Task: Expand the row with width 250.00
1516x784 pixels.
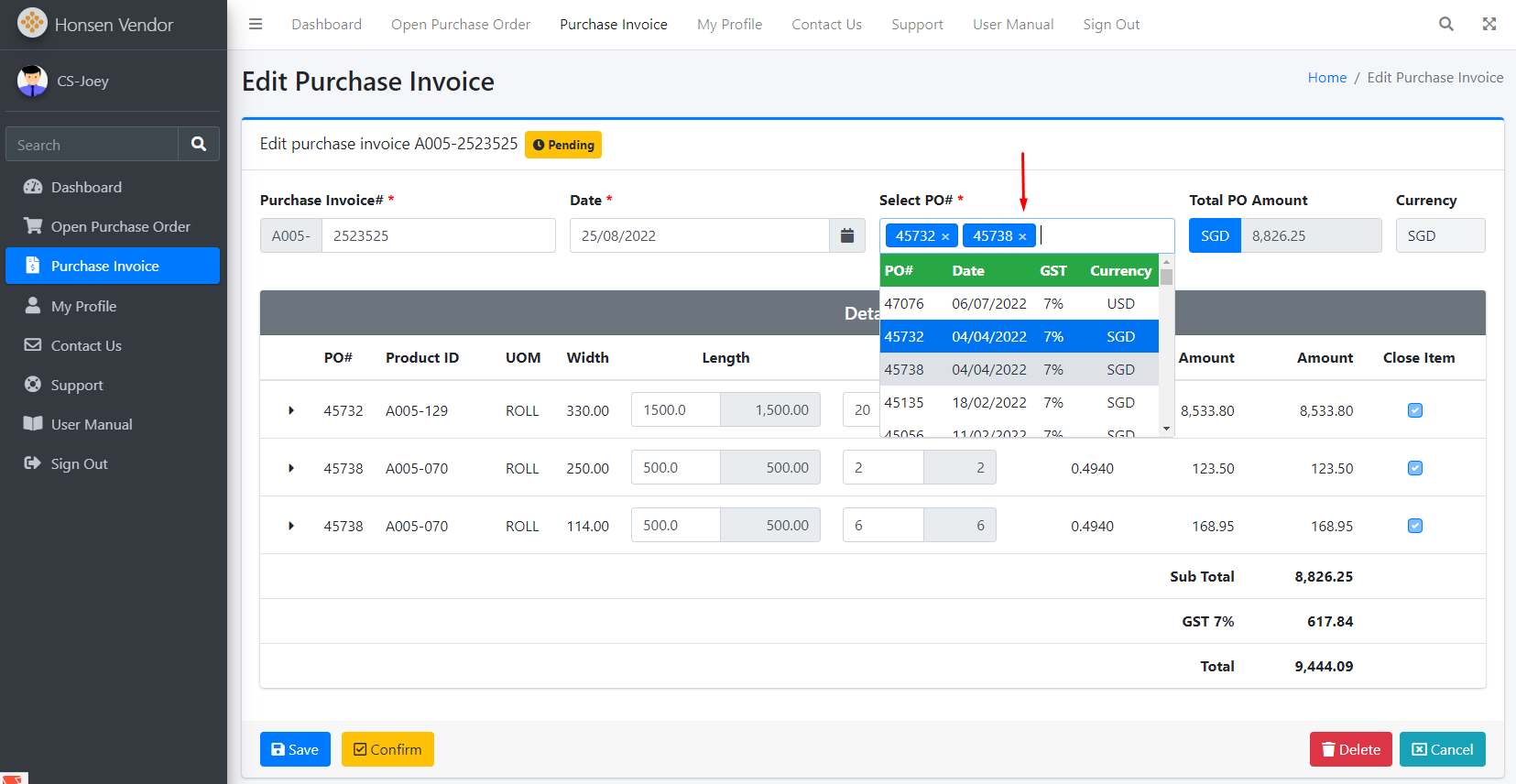Action: (291, 468)
